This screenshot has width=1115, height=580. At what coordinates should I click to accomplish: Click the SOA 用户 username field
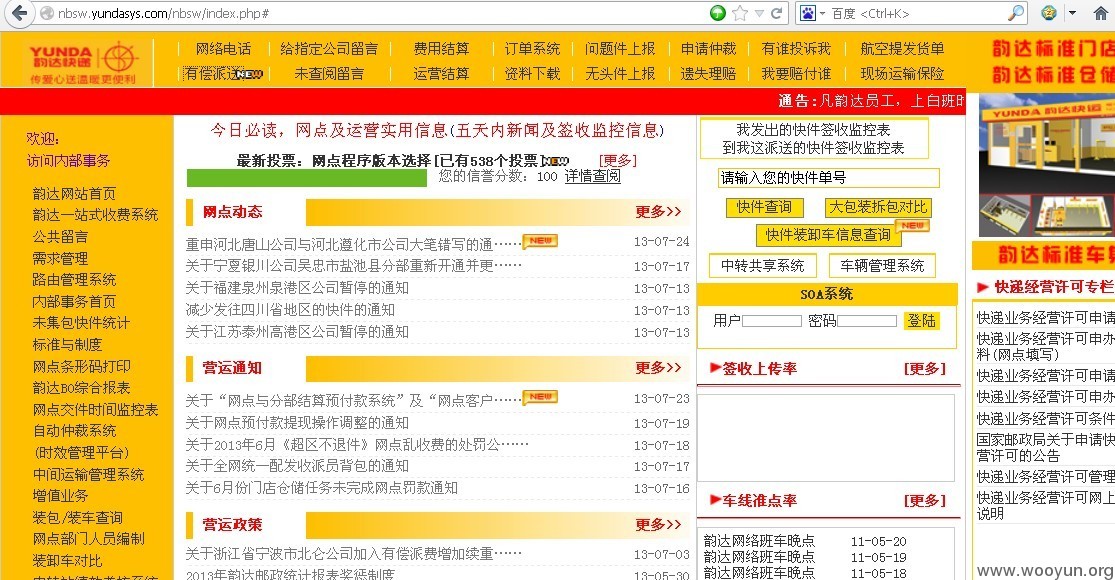pos(772,321)
